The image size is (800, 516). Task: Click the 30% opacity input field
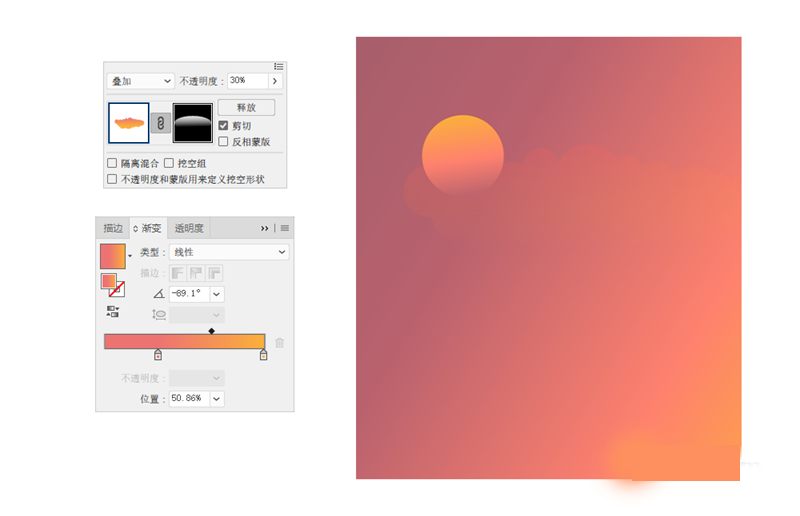tap(247, 81)
